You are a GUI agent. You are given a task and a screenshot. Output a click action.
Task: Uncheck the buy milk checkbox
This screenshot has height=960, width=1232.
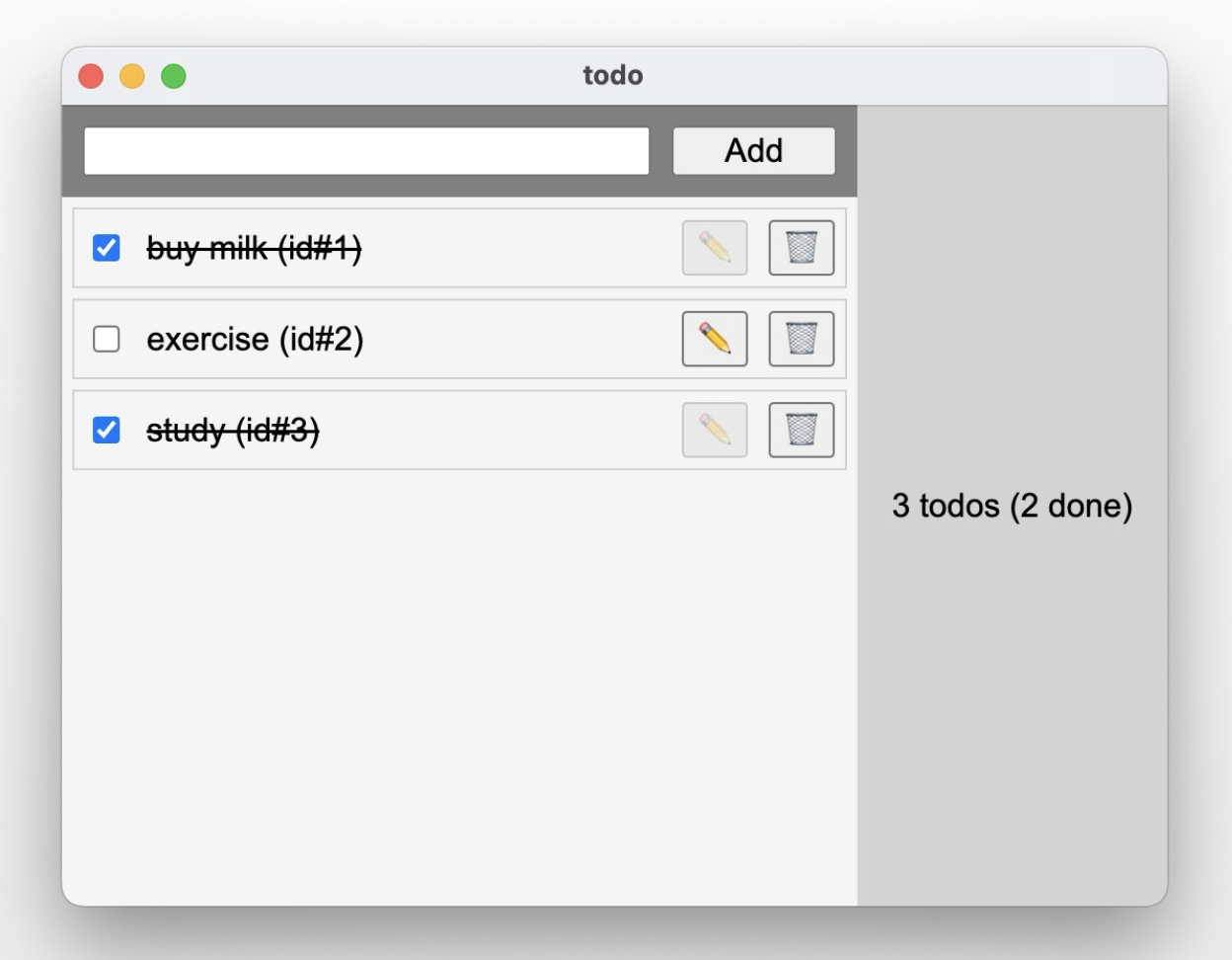click(107, 248)
